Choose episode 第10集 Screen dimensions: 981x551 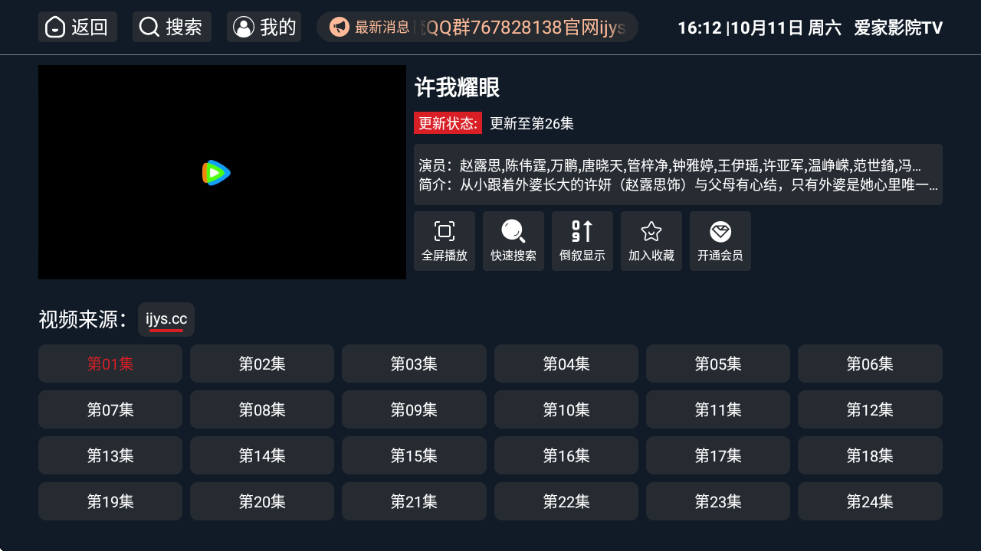coord(566,410)
